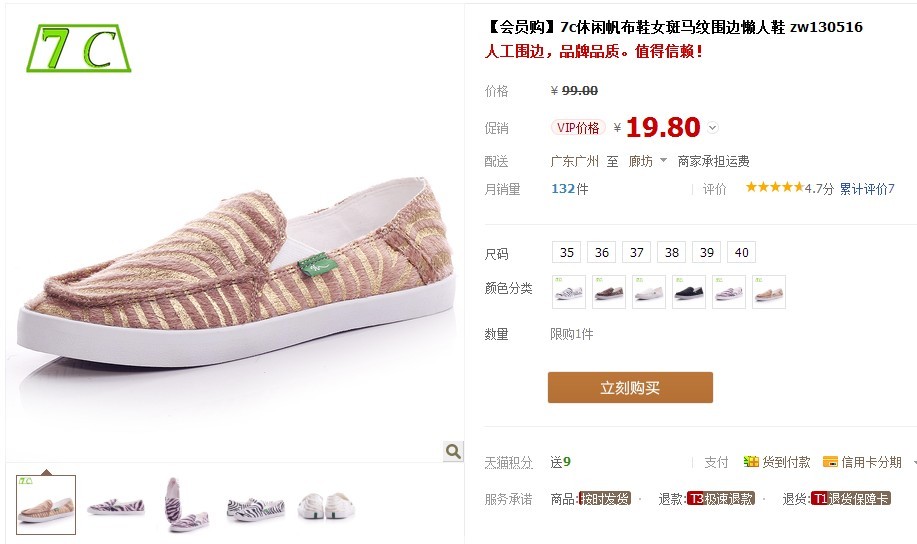Click the 7C brand logo
The width and height of the screenshot is (917, 544).
pos(78,49)
